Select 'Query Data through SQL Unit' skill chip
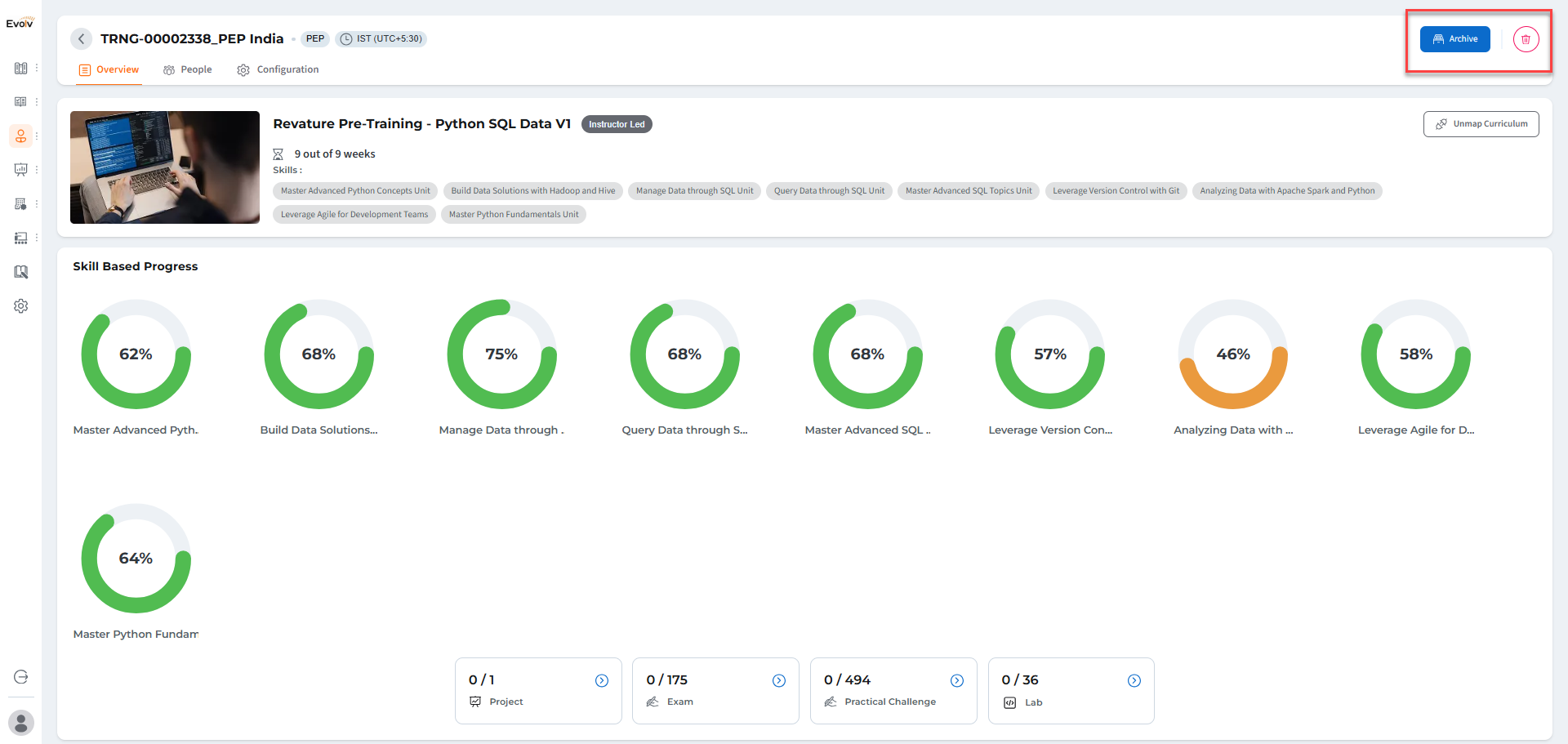The height and width of the screenshot is (744, 1568). tap(829, 191)
